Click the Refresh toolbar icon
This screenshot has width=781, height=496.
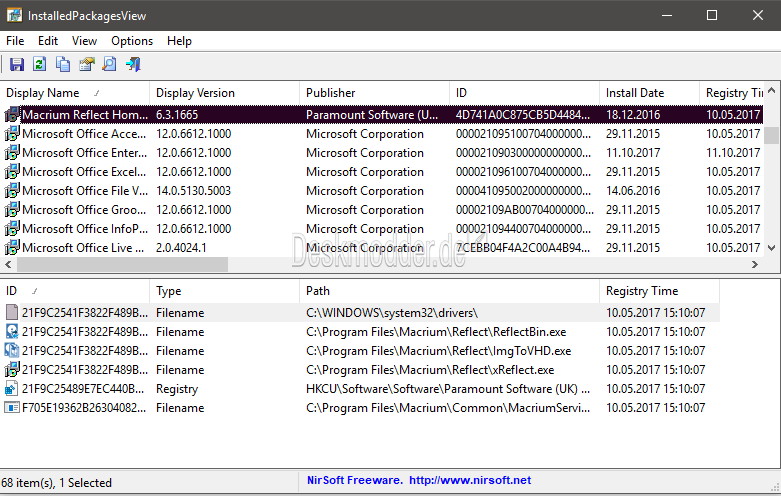coord(39,64)
